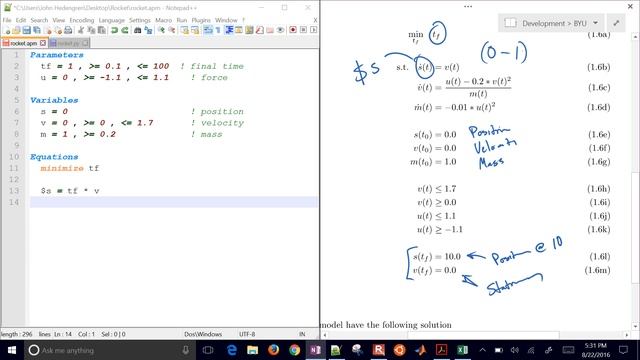
Task: Click the Close All toolbar icon
Action: click(x=58, y=30)
